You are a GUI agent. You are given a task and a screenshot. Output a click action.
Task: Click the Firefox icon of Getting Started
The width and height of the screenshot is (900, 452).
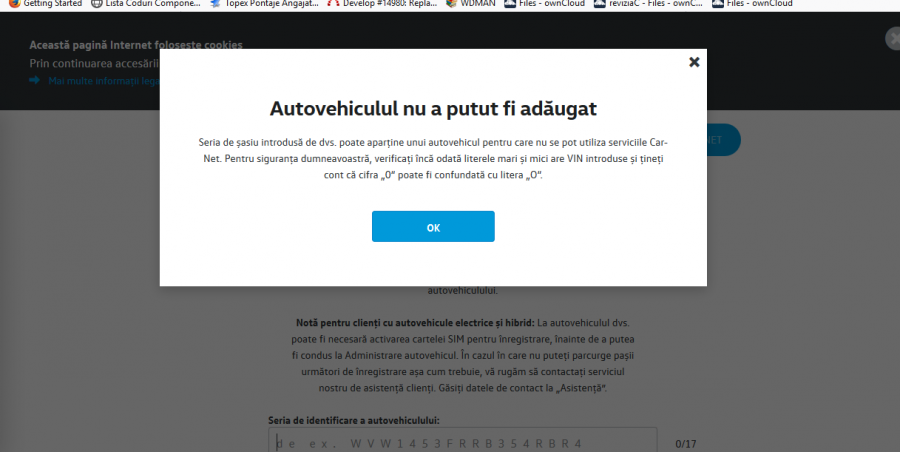(14, 3)
